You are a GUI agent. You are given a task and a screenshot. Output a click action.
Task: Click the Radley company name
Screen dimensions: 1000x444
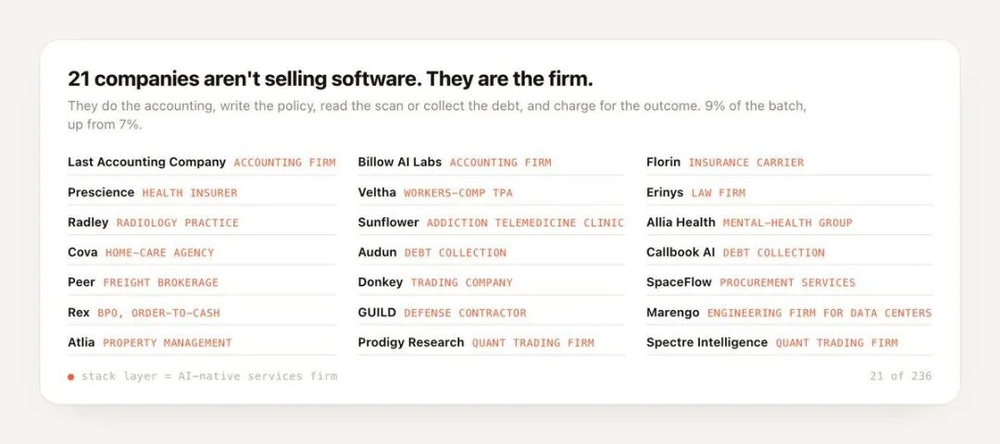pyautogui.click(x=88, y=223)
